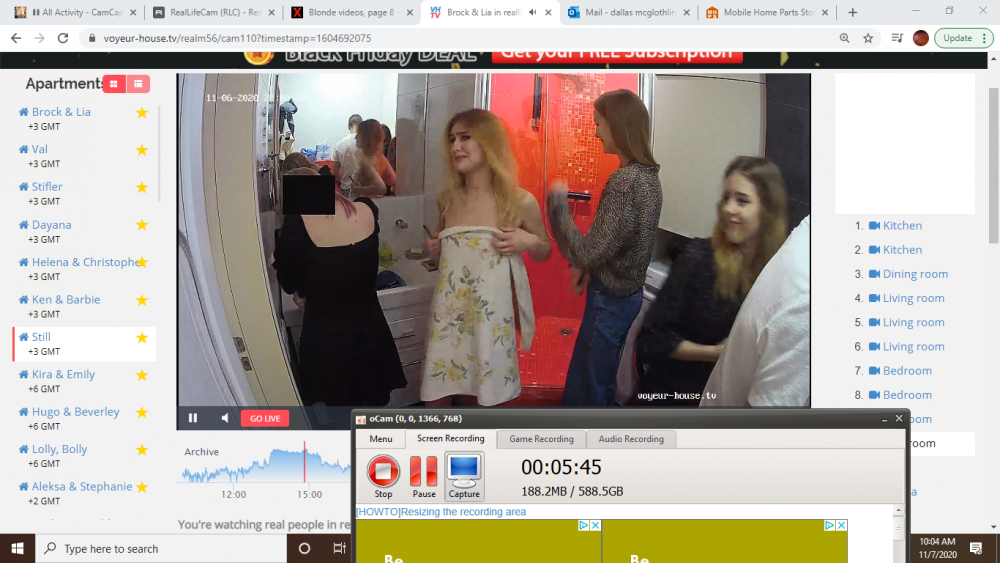
Task: Toggle favorite star for Val
Action: (142, 150)
